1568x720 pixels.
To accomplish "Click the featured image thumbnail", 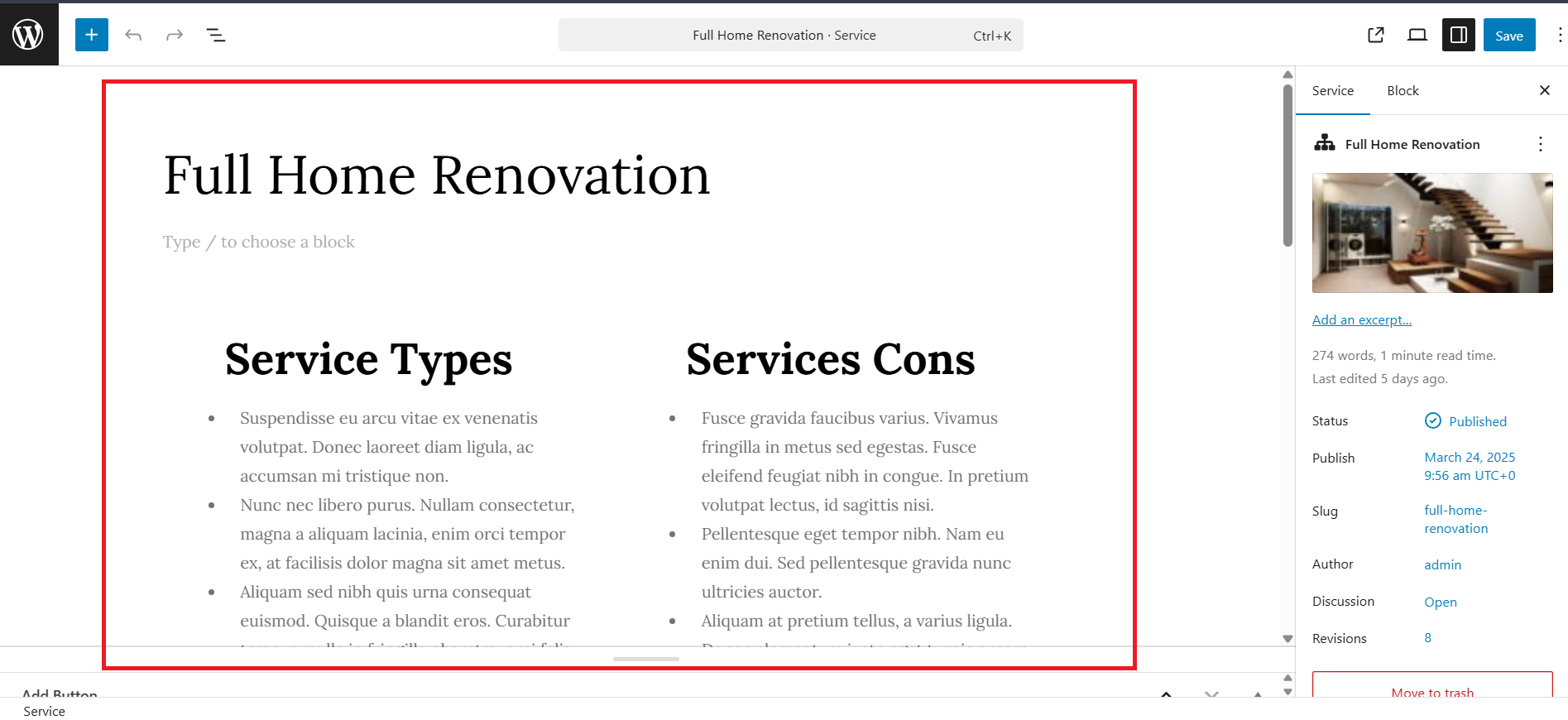I will coord(1431,233).
